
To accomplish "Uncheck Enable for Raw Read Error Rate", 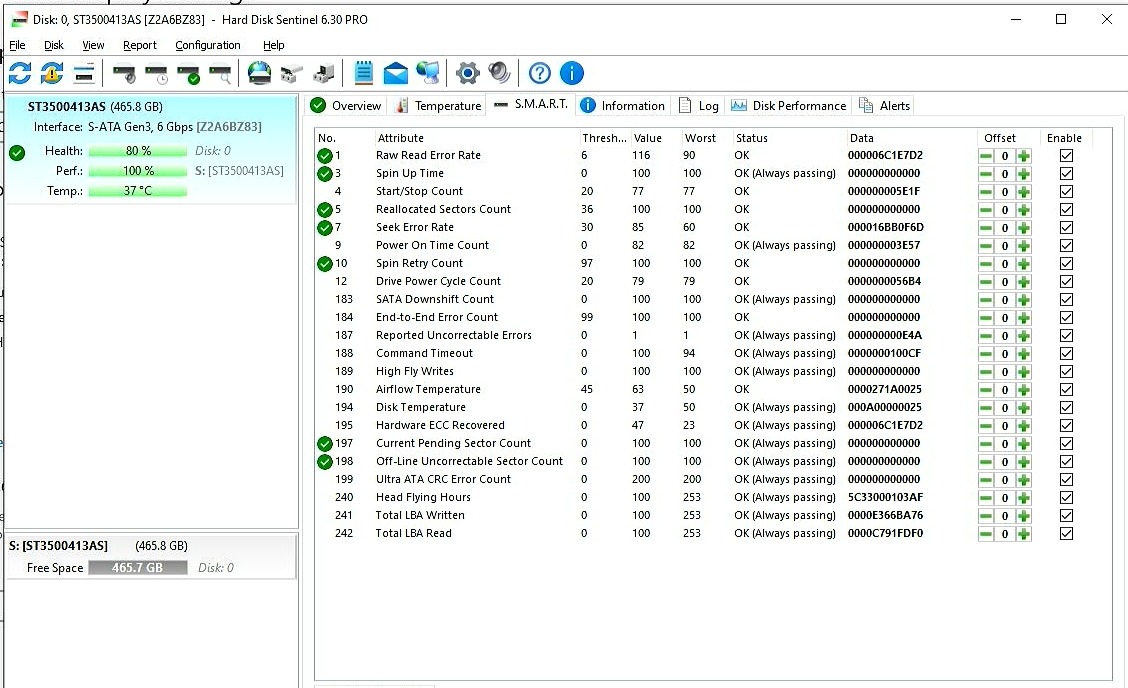I will [1066, 155].
